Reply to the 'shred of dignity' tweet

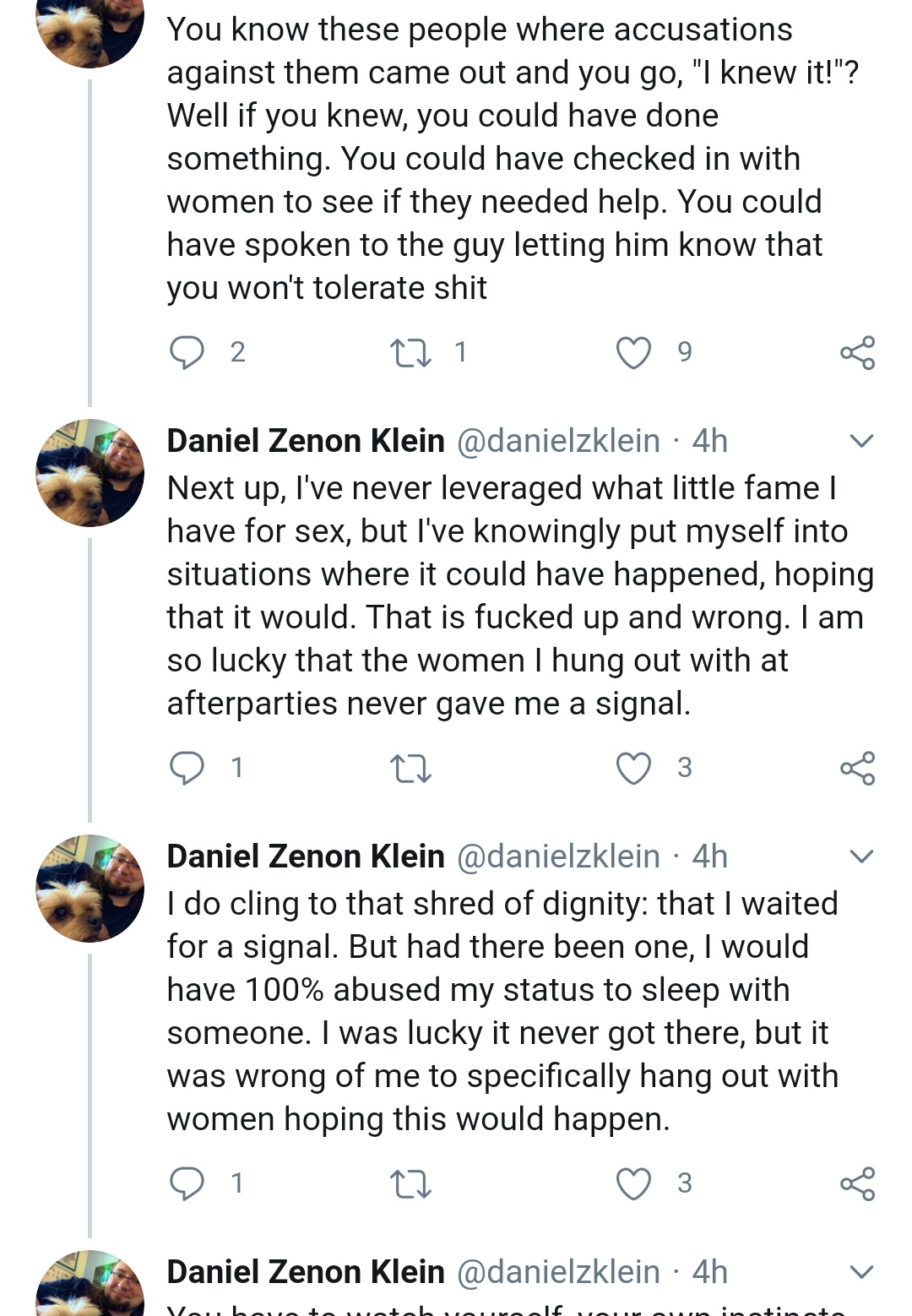187,1183
